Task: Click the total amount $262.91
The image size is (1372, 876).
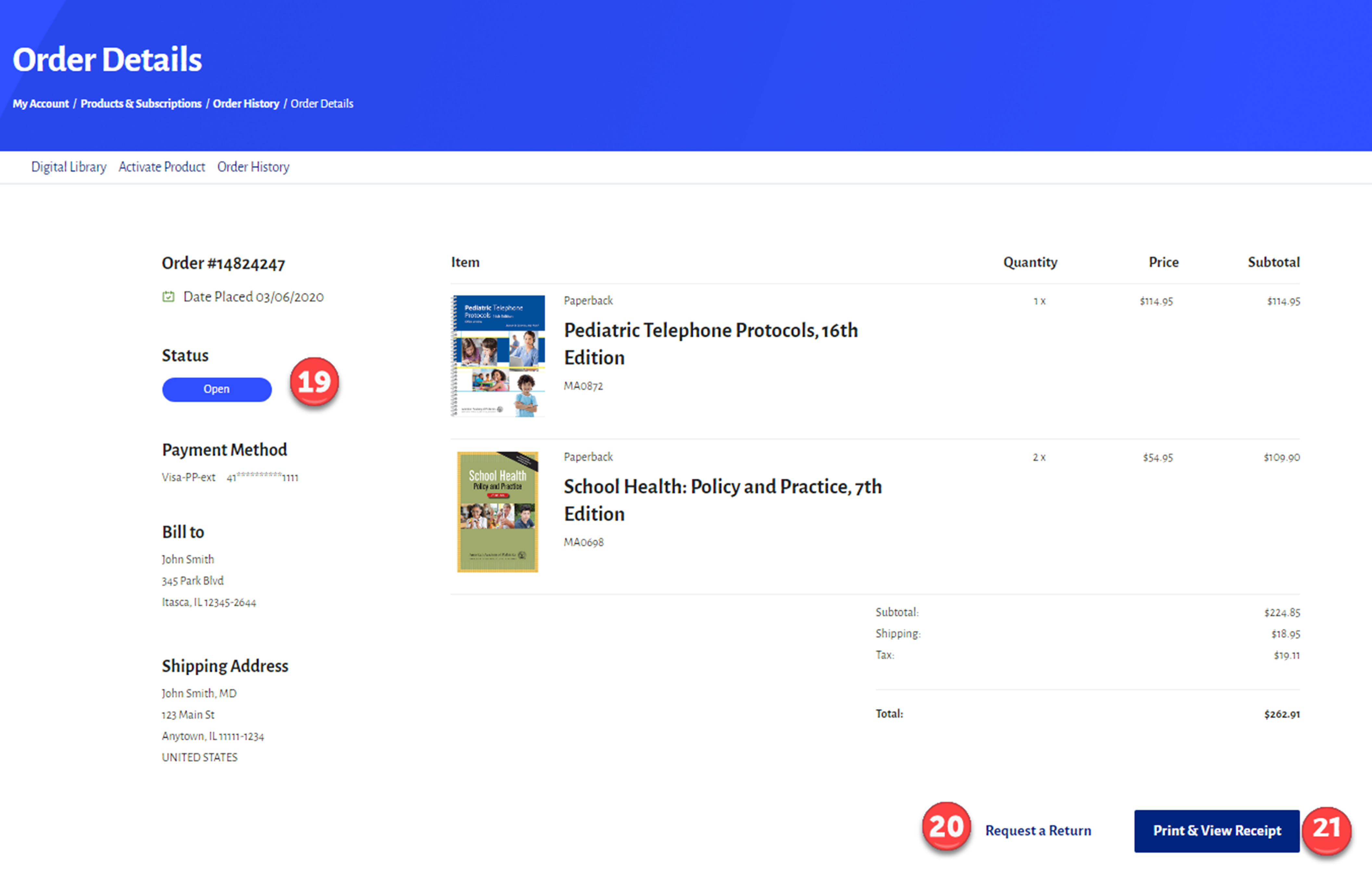Action: pos(1281,714)
